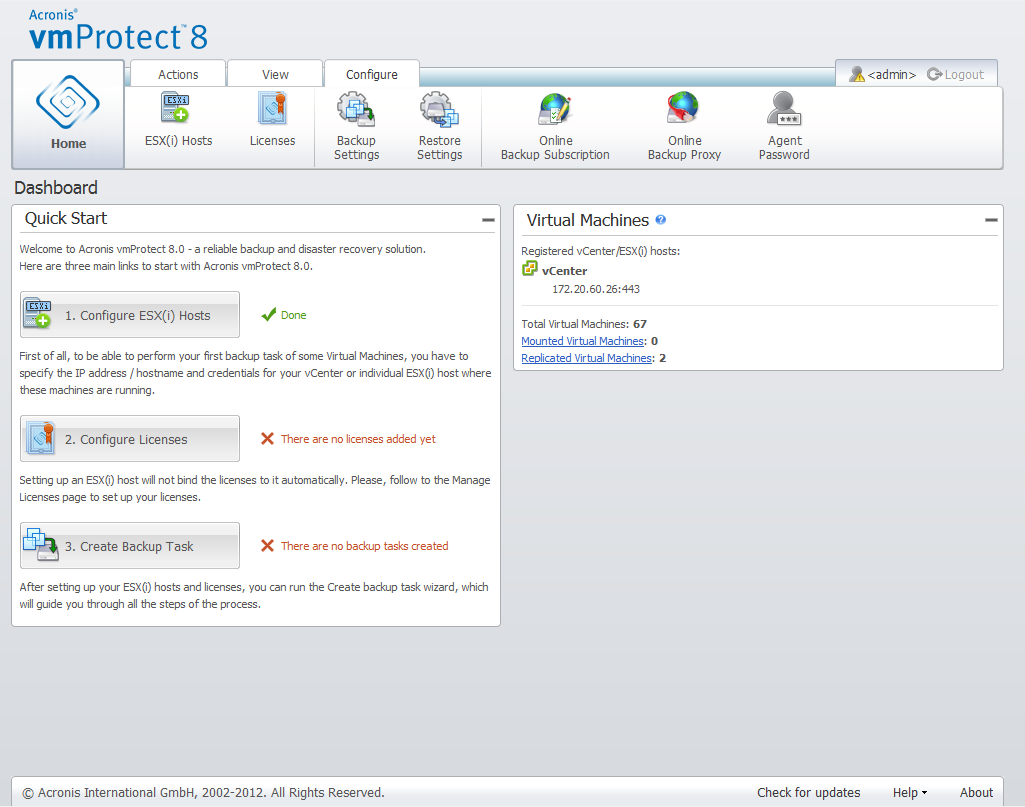The width and height of the screenshot is (1025, 807).
Task: Open the About page
Action: pos(976,793)
